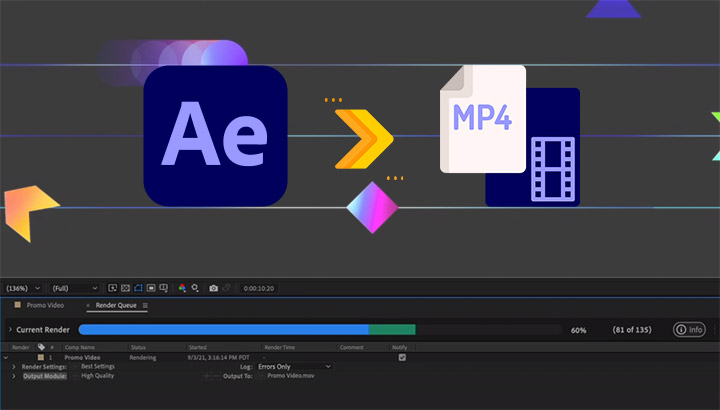Take a snapshot with the camera icon

tap(214, 288)
